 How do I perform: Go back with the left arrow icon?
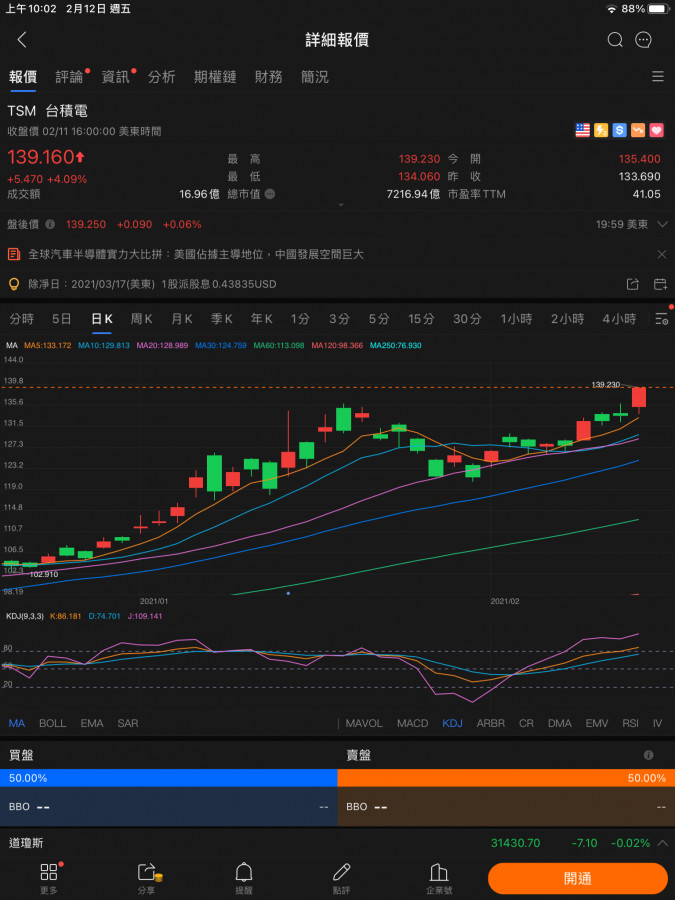point(22,40)
